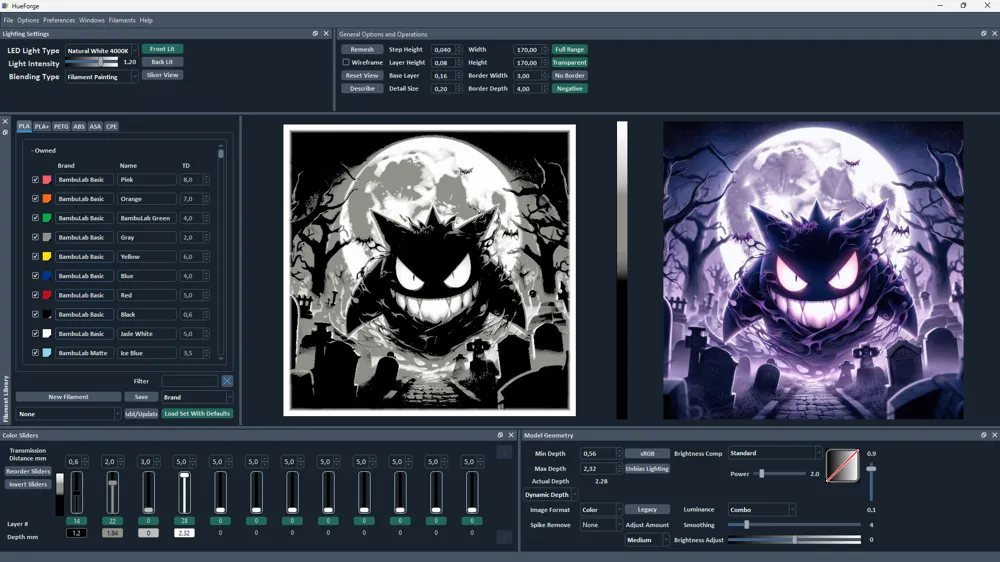Switch to the PETG filament tab
Image resolution: width=1000 pixels, height=562 pixels.
(x=61, y=127)
